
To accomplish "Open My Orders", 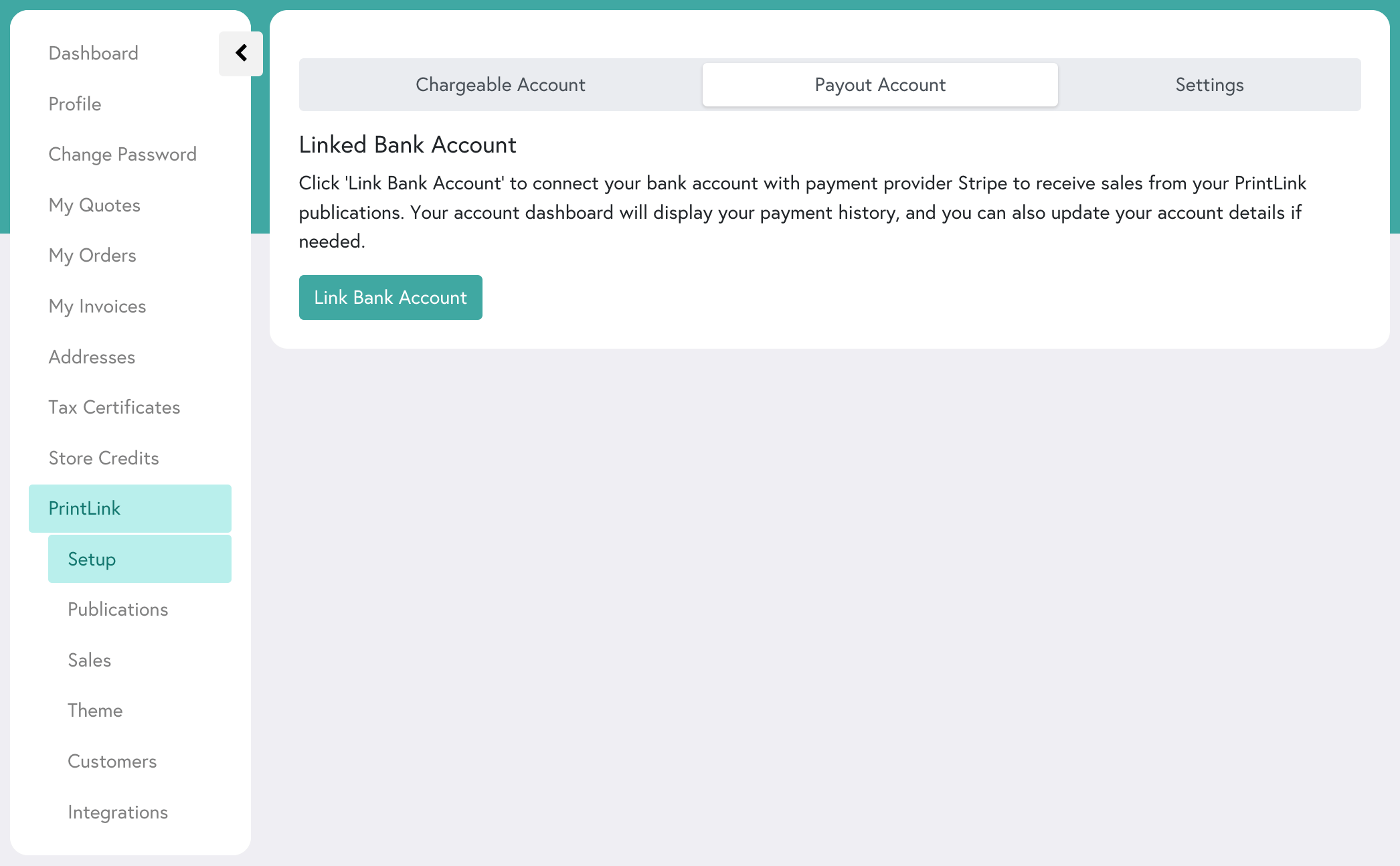I will [x=92, y=255].
